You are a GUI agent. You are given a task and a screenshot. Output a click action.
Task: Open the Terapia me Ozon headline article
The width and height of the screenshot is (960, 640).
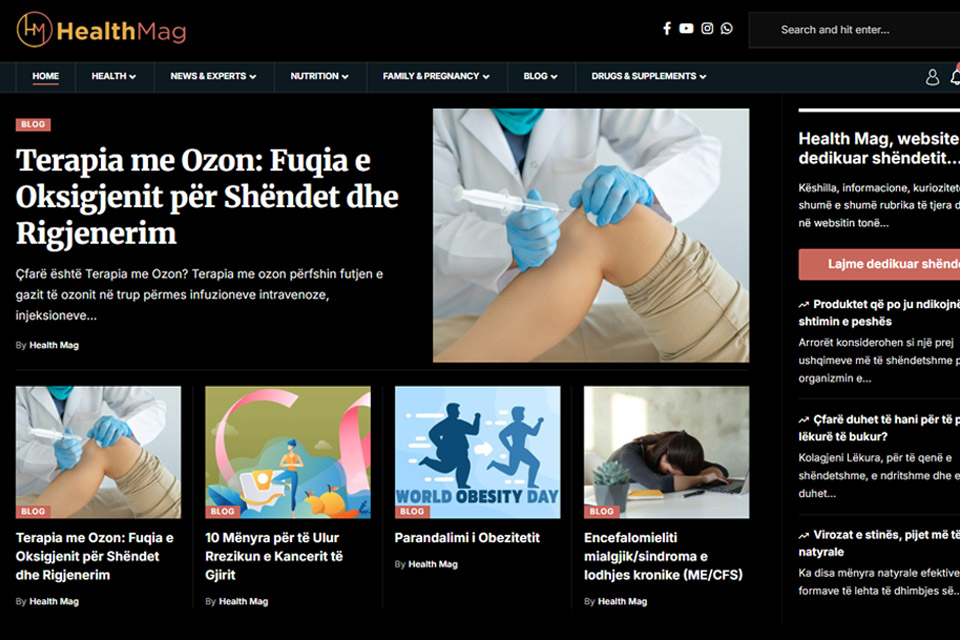coord(207,197)
